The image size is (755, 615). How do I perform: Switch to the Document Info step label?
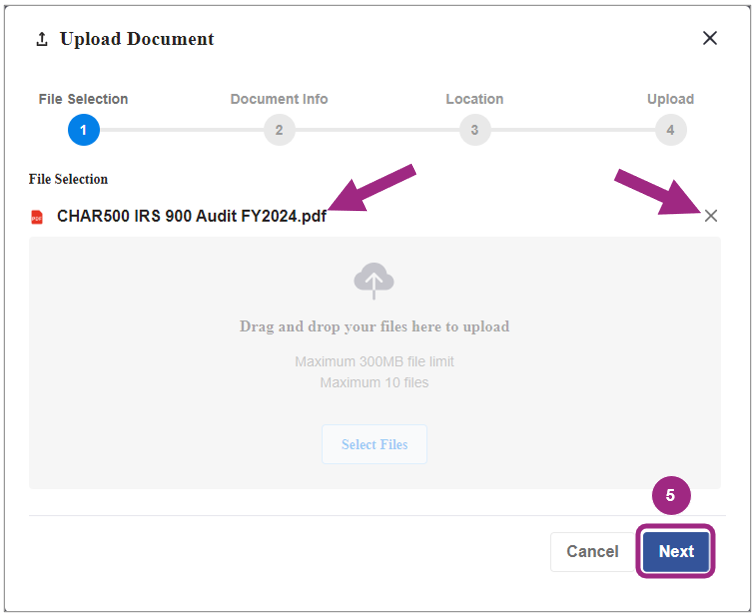click(x=279, y=99)
